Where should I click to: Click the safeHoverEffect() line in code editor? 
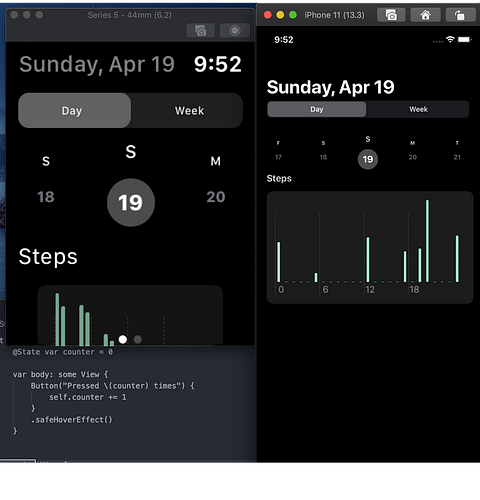pos(72,420)
